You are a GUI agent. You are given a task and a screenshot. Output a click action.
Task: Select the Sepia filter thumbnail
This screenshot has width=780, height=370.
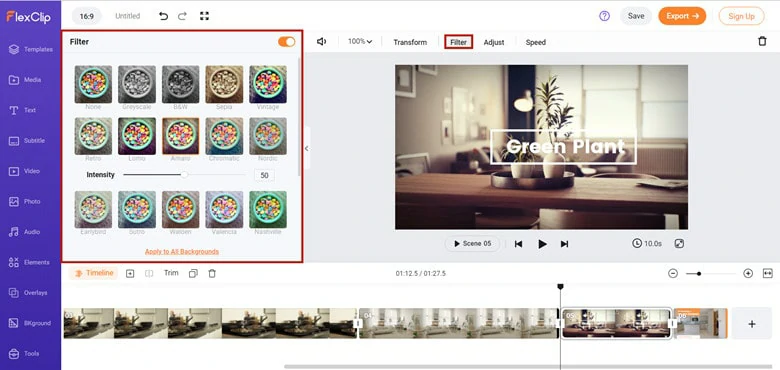point(224,85)
